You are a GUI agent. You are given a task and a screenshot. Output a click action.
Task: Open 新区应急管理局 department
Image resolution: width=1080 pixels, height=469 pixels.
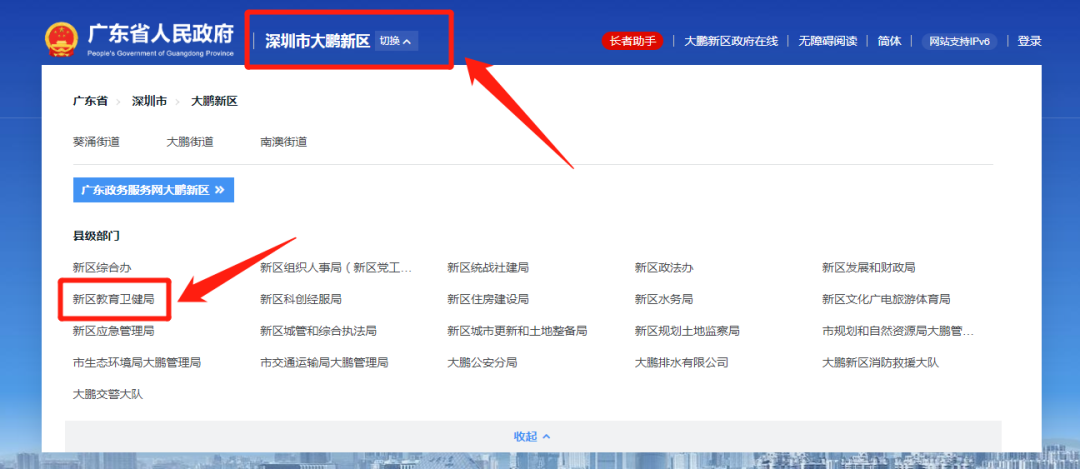tap(114, 331)
